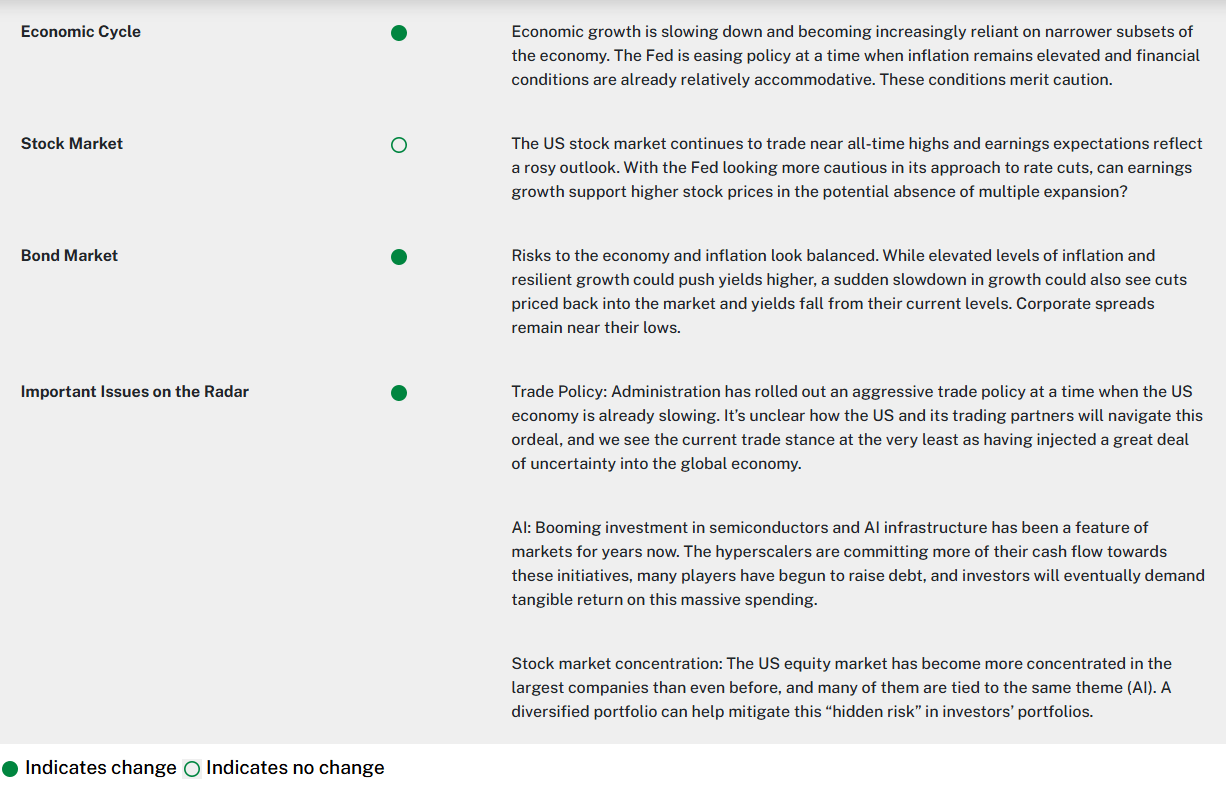Image resolution: width=1226 pixels, height=805 pixels.
Task: Click the paragraph about slowing economic growth
Action: click(x=855, y=56)
